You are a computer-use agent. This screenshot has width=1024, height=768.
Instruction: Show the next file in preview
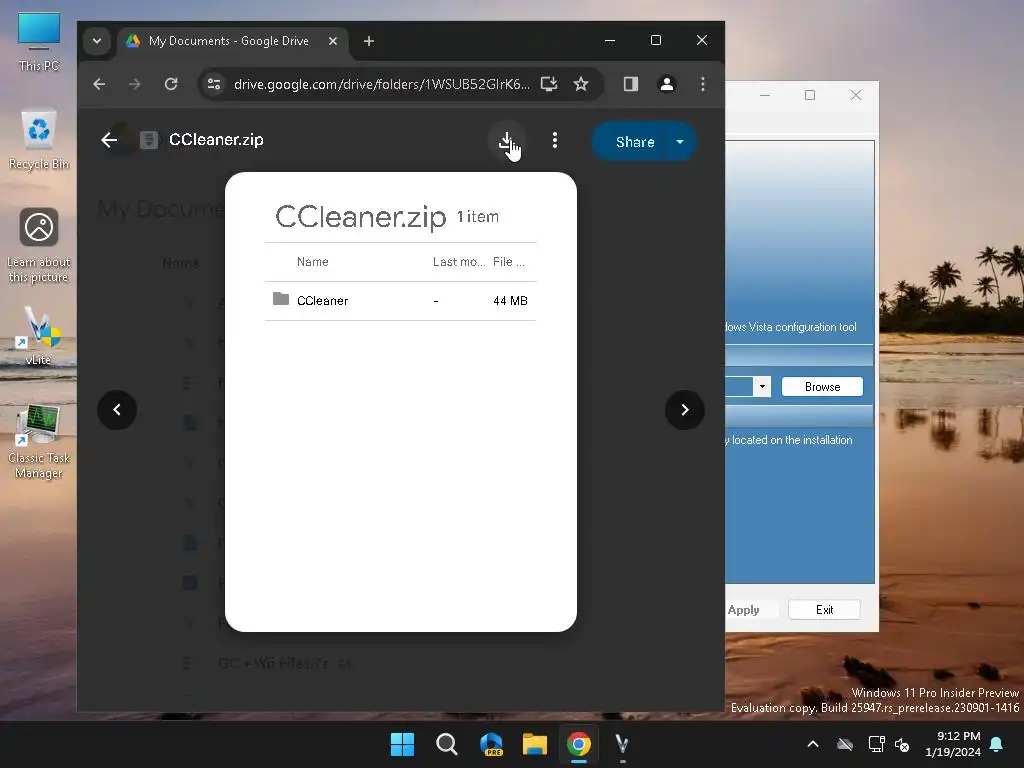point(684,409)
